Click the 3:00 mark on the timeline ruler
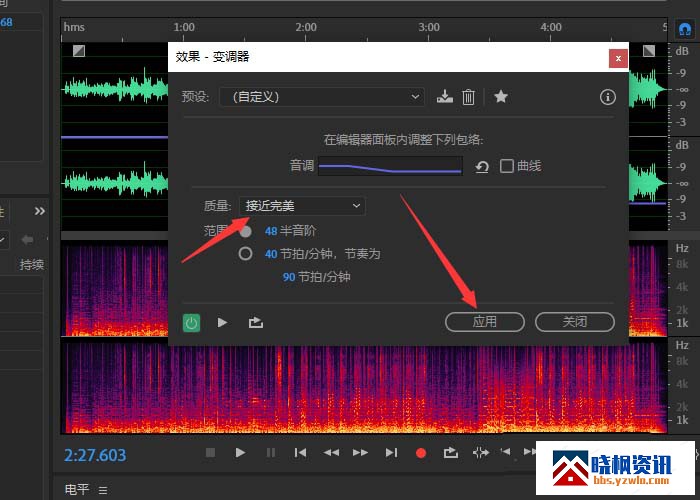The height and width of the screenshot is (500, 700). click(x=429, y=27)
